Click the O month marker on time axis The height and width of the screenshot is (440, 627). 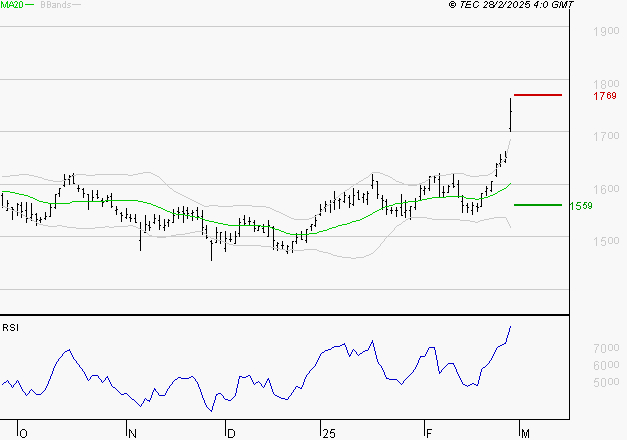point(23,434)
